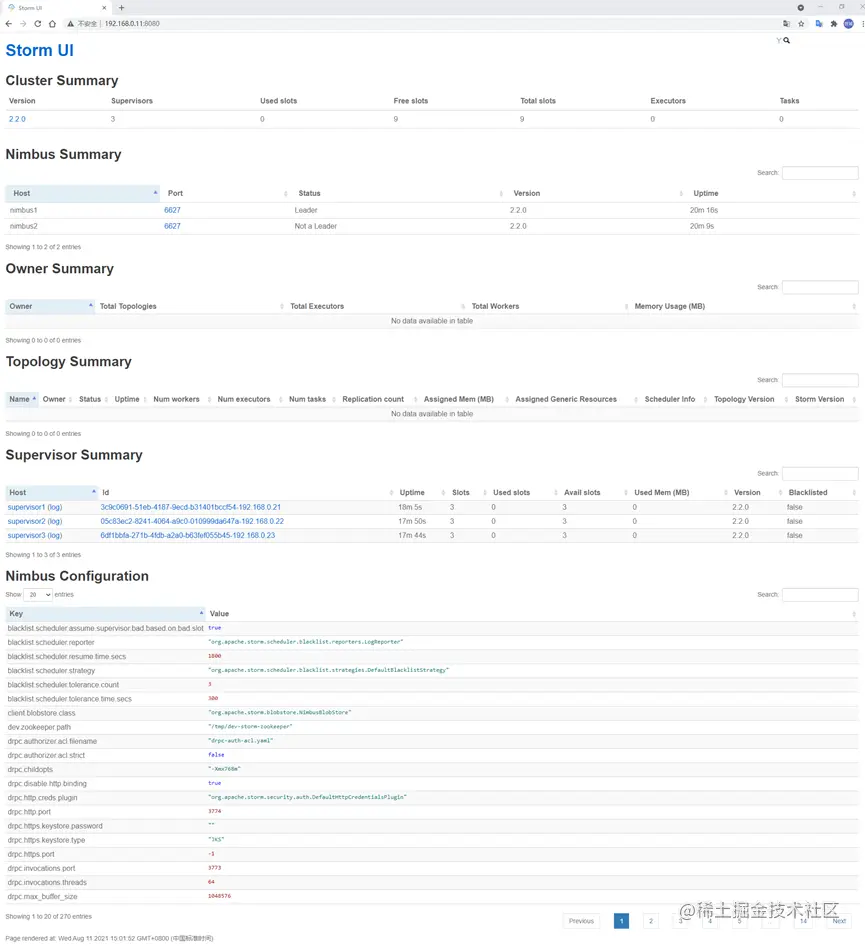Go back with browser back arrow
Screen dimensions: 865x946
point(8,24)
